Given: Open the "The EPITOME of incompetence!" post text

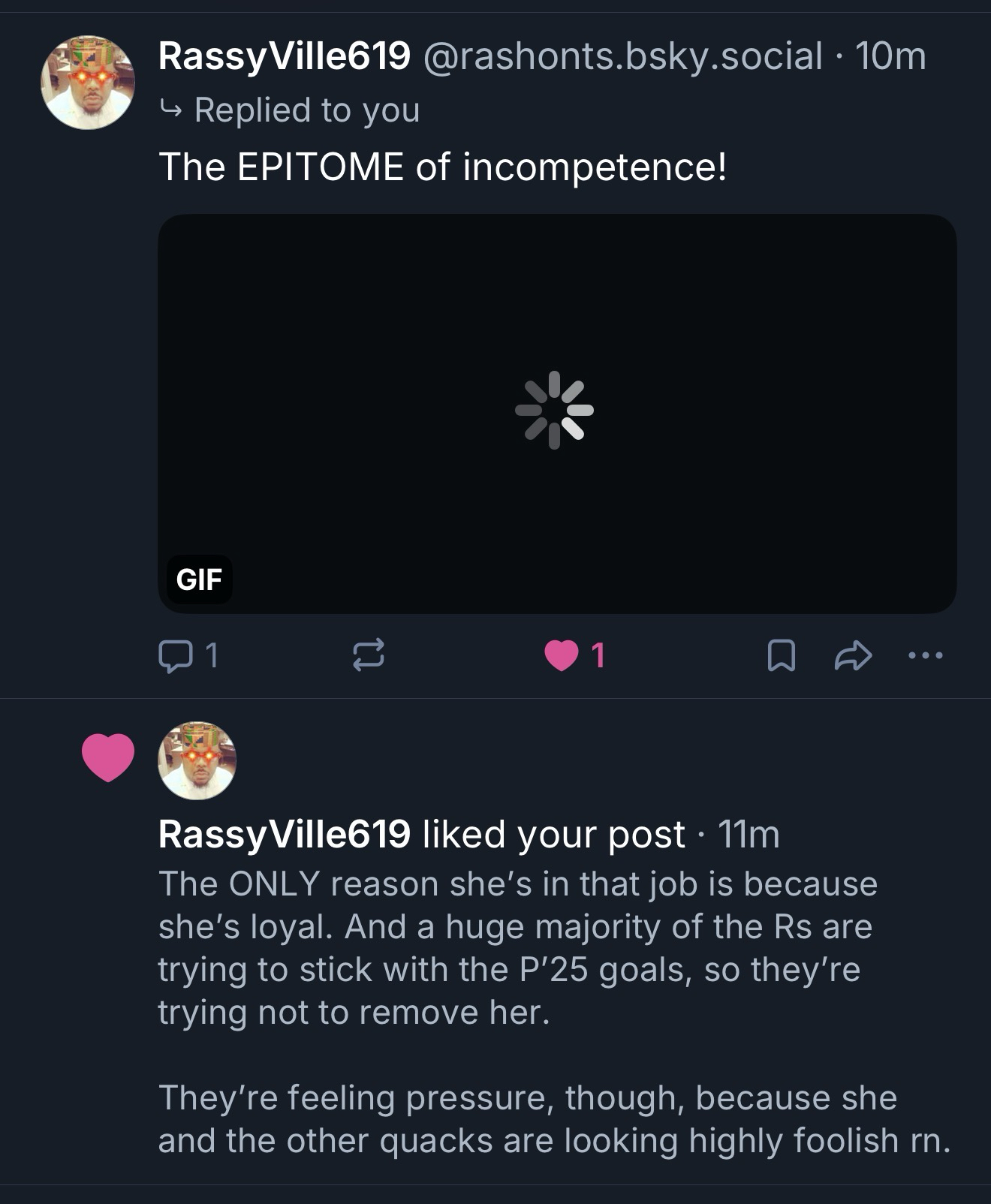Looking at the screenshot, I should point(443,166).
